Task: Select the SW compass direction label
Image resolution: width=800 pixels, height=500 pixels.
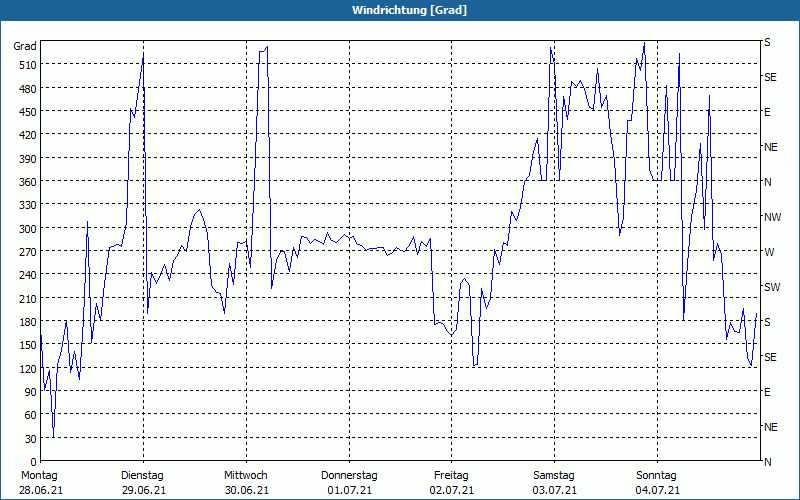Action: [772, 287]
